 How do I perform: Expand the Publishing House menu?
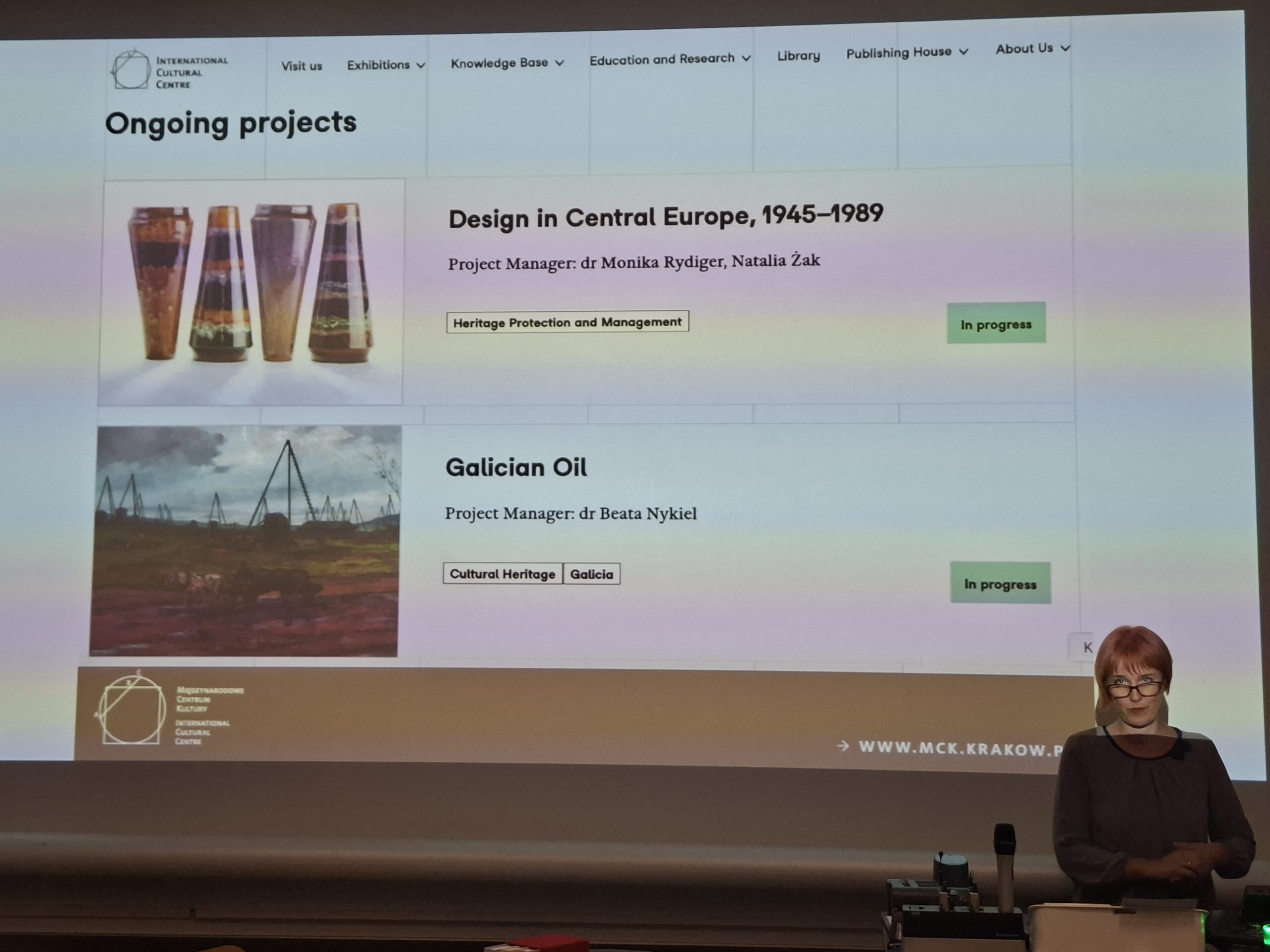(907, 52)
